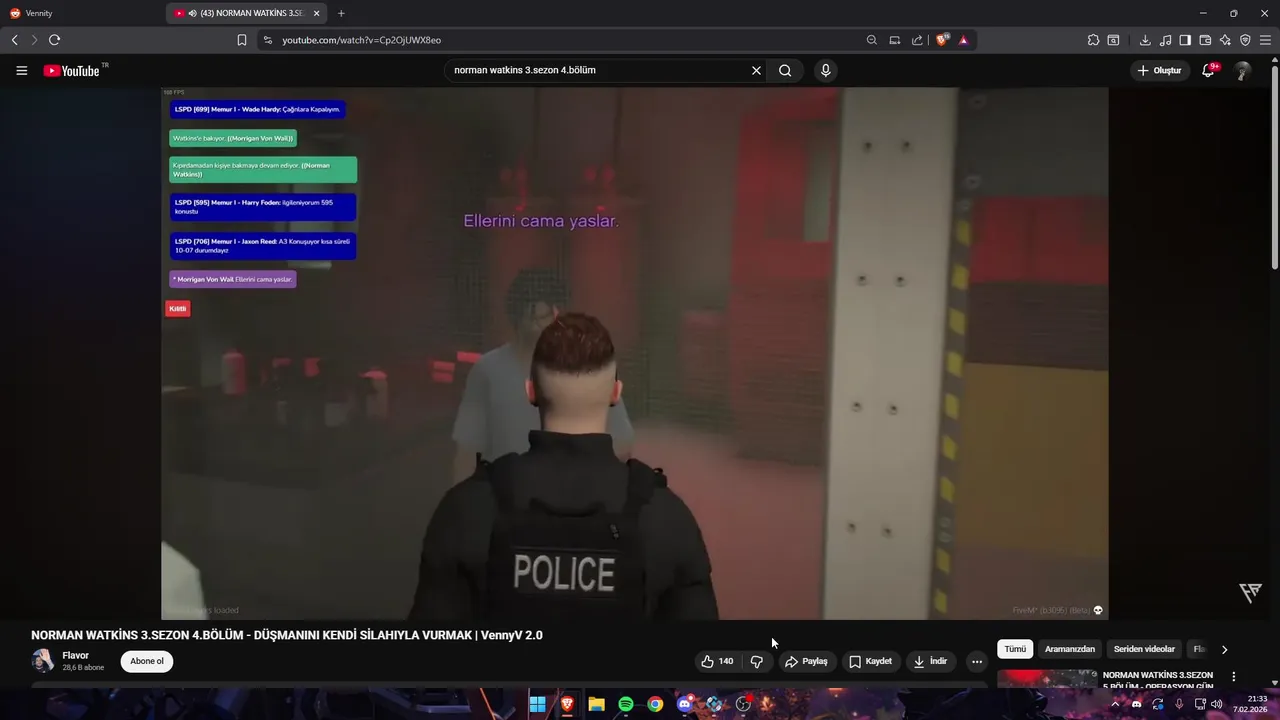
Task: Save video with the Kaydet button
Action: 870,661
